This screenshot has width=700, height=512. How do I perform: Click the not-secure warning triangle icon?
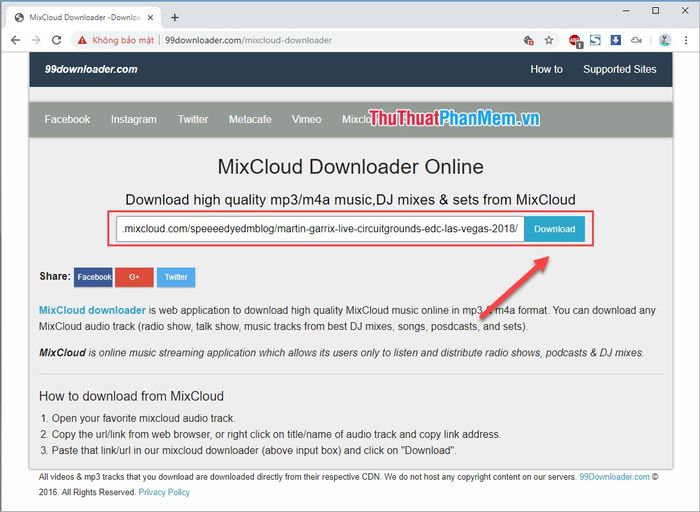[82, 40]
